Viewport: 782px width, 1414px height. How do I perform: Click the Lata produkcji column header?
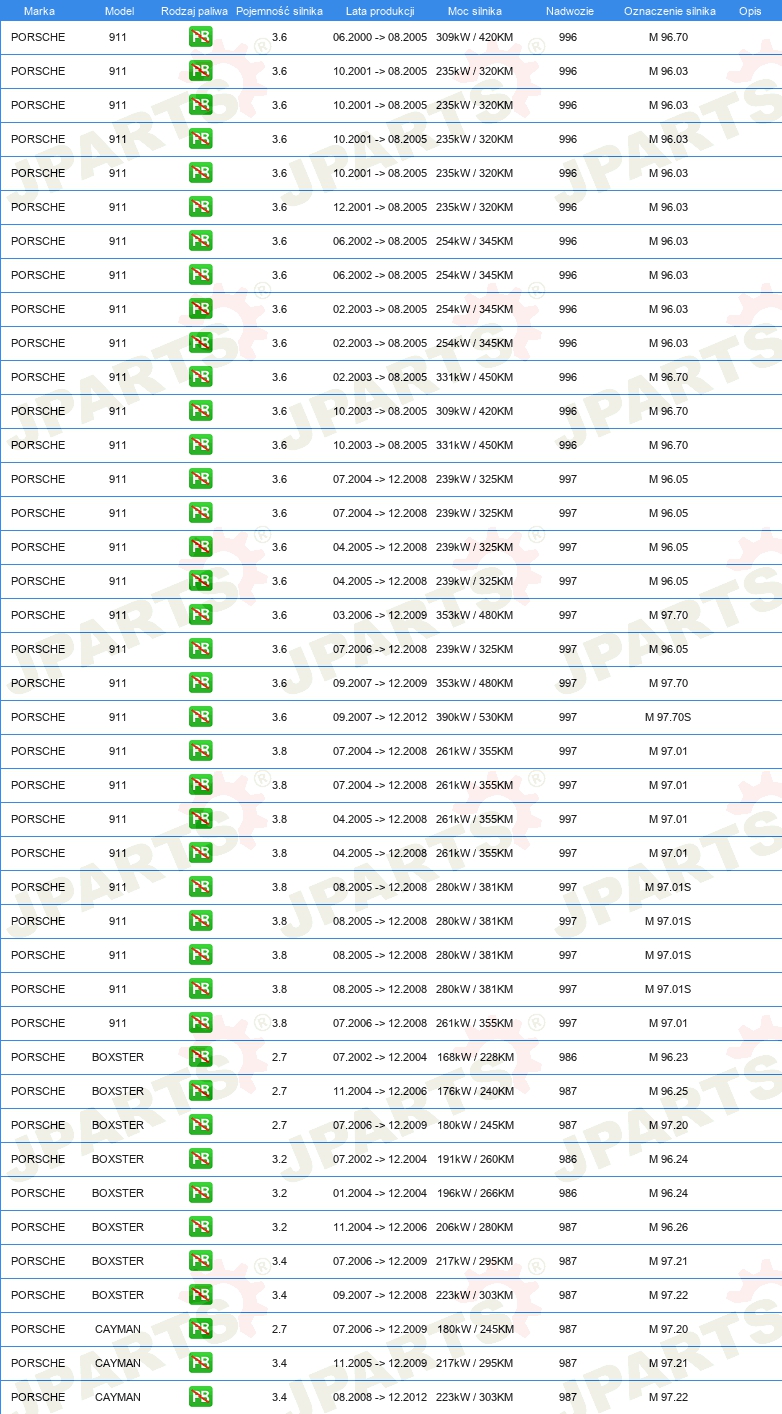tap(380, 11)
